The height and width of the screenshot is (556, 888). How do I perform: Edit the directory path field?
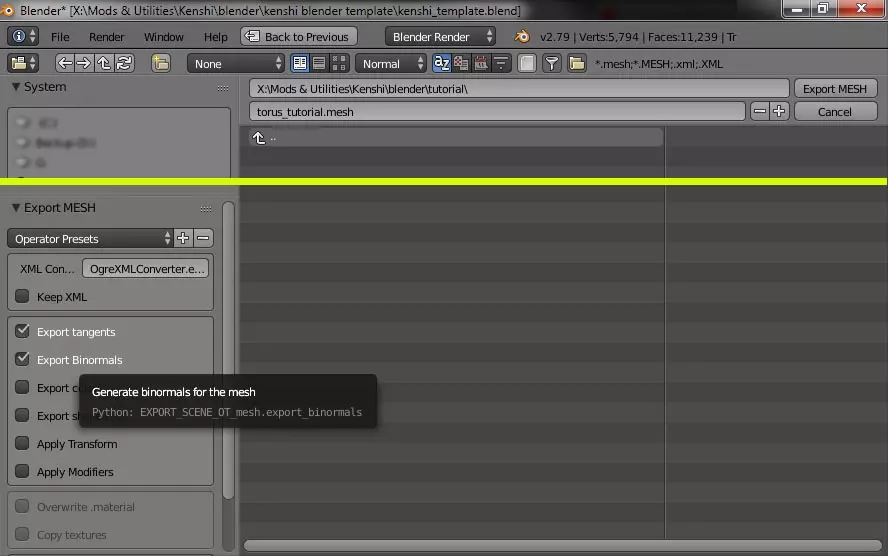(519, 89)
